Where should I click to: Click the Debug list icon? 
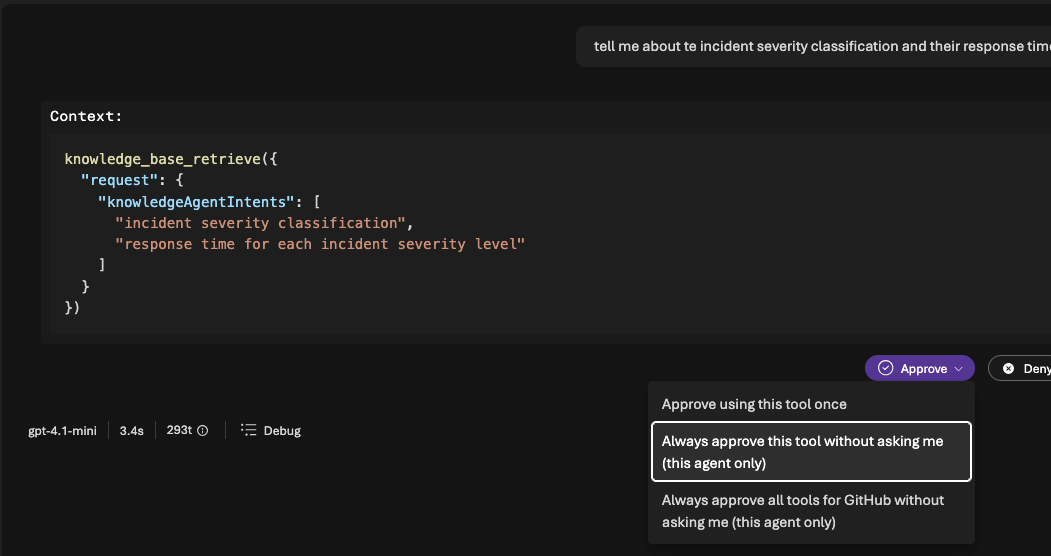pos(249,431)
